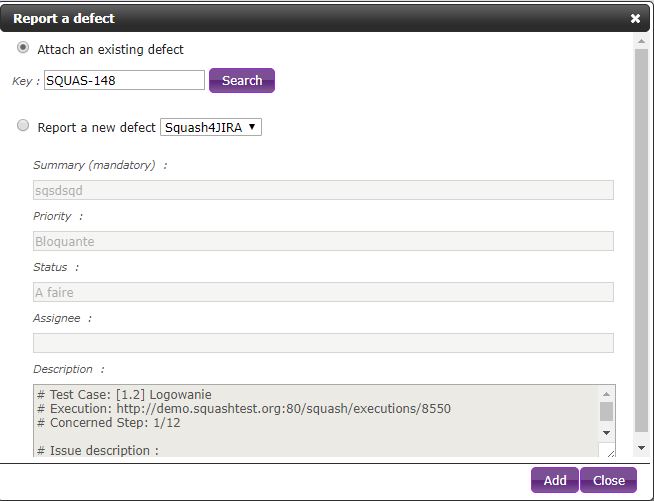This screenshot has height=501, width=654.
Task: Select the Report a new defect radio
Action: pyautogui.click(x=23, y=127)
